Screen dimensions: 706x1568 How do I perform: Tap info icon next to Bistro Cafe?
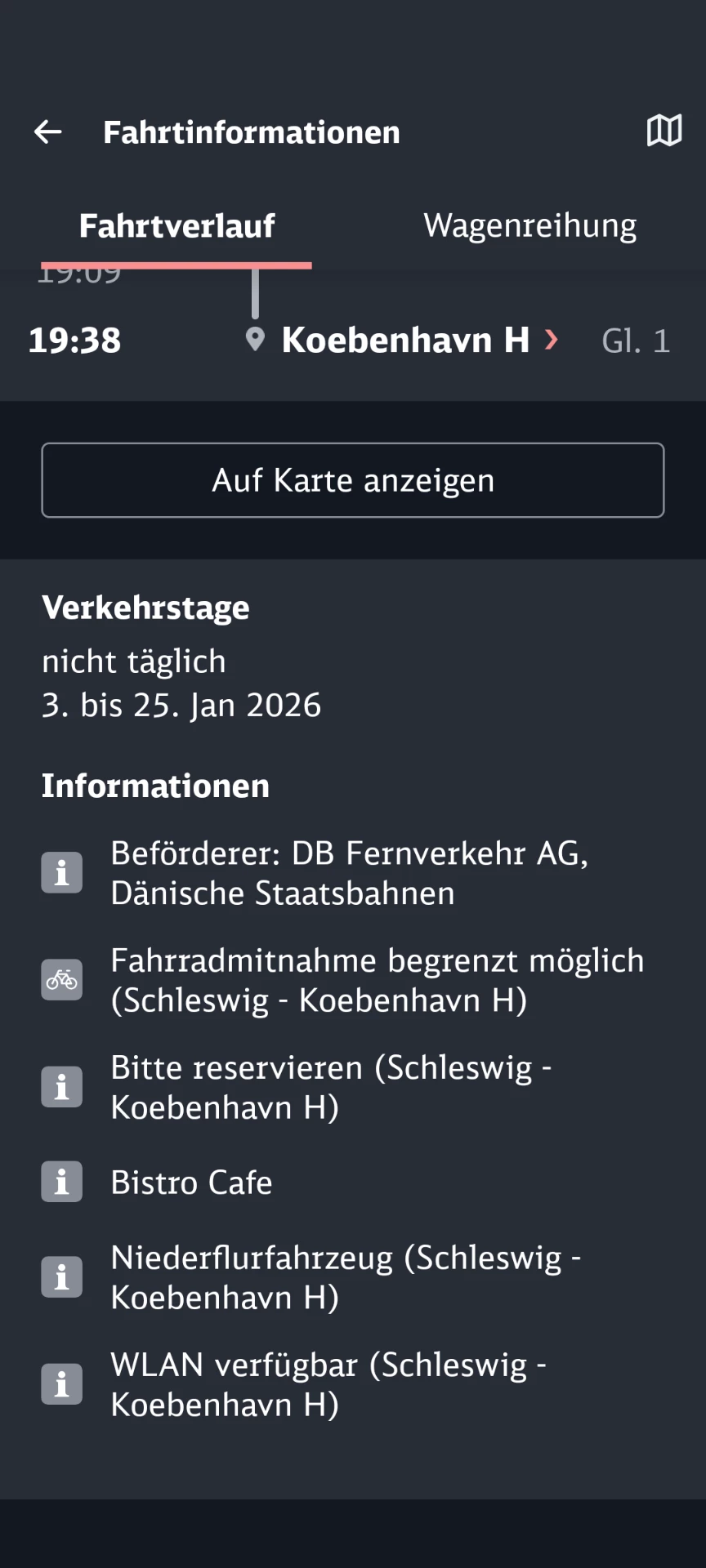click(62, 1182)
